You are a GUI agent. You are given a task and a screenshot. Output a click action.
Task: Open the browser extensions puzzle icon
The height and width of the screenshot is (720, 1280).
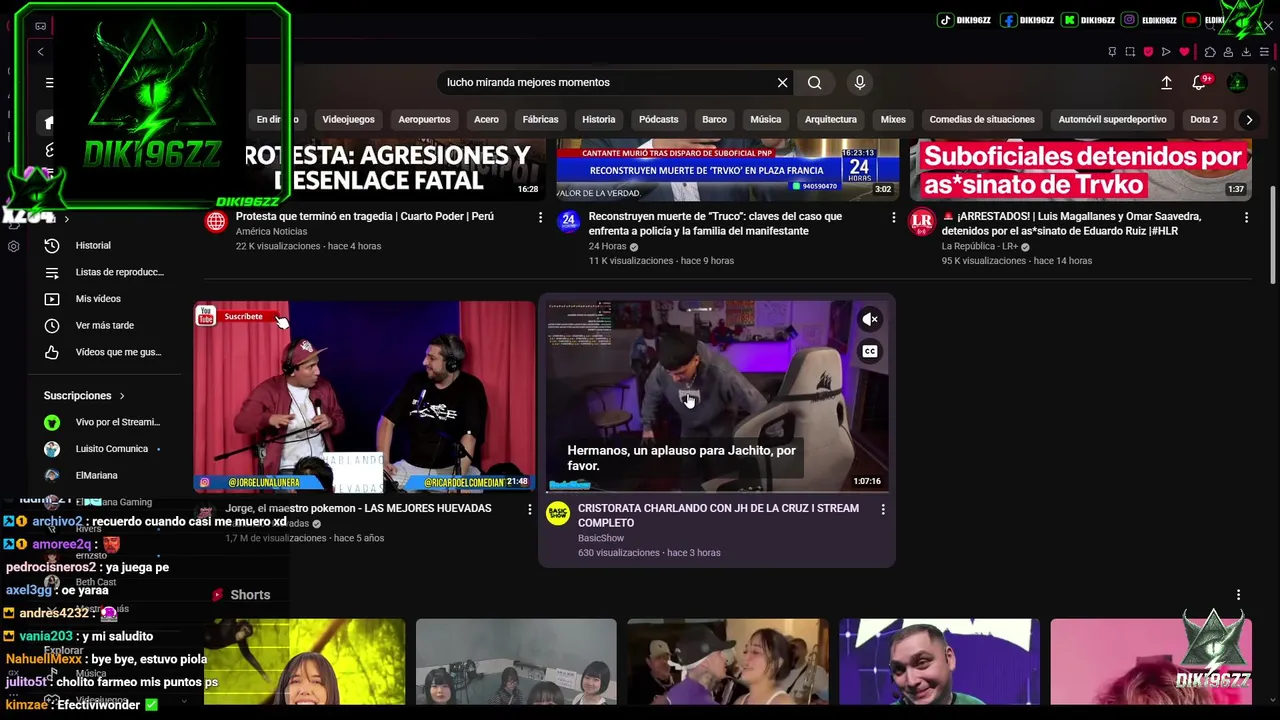tap(1210, 52)
